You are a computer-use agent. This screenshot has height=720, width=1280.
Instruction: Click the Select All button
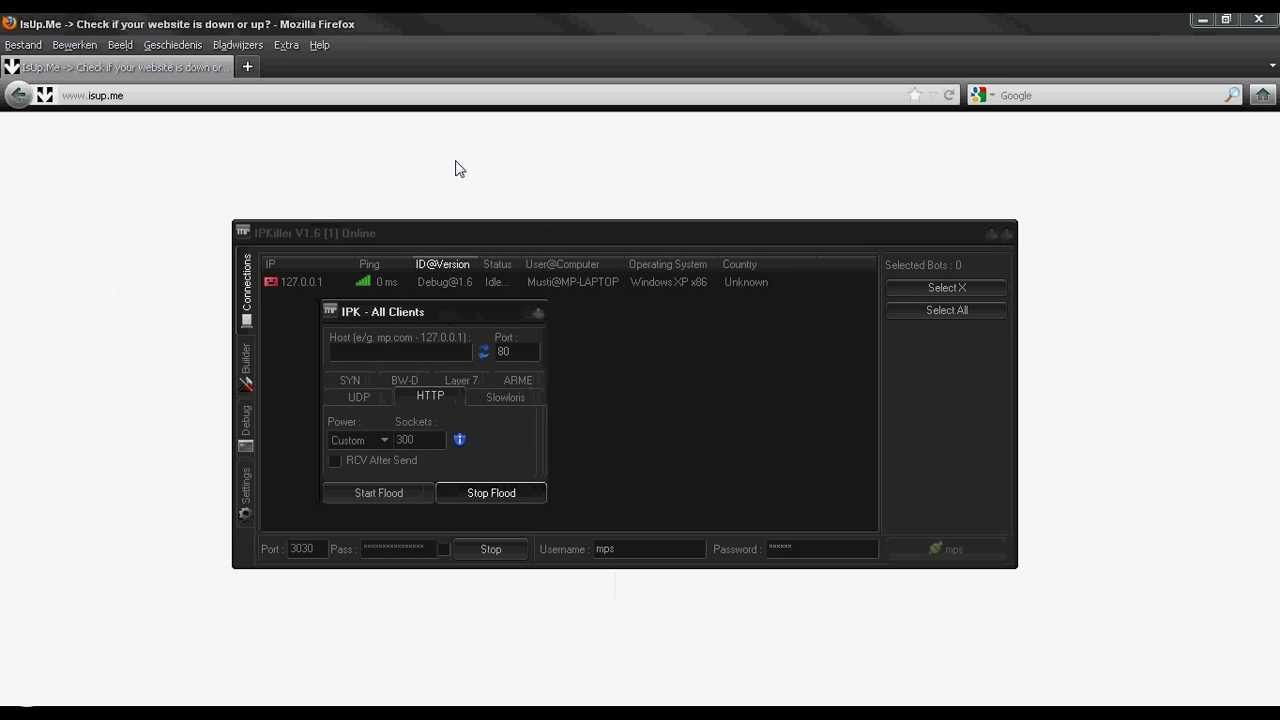946,310
